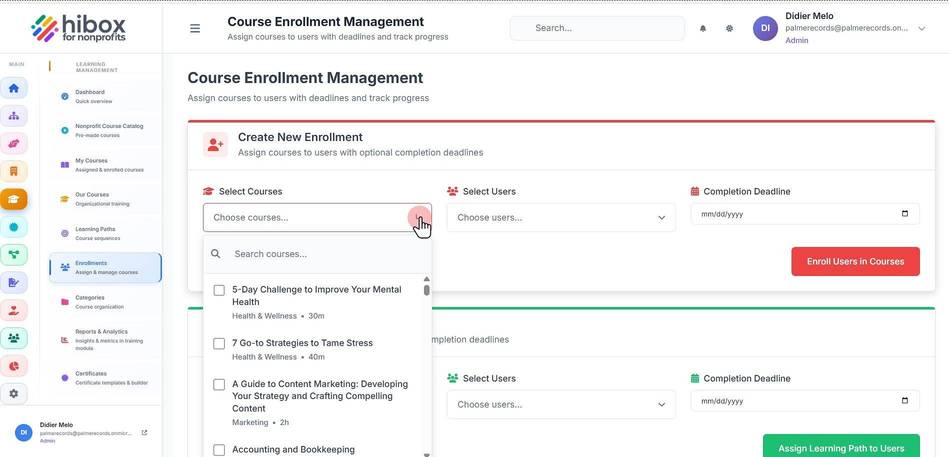Image resolution: width=949 pixels, height=457 pixels.
Task: Go to Our Courses organizational training
Action: (105, 199)
